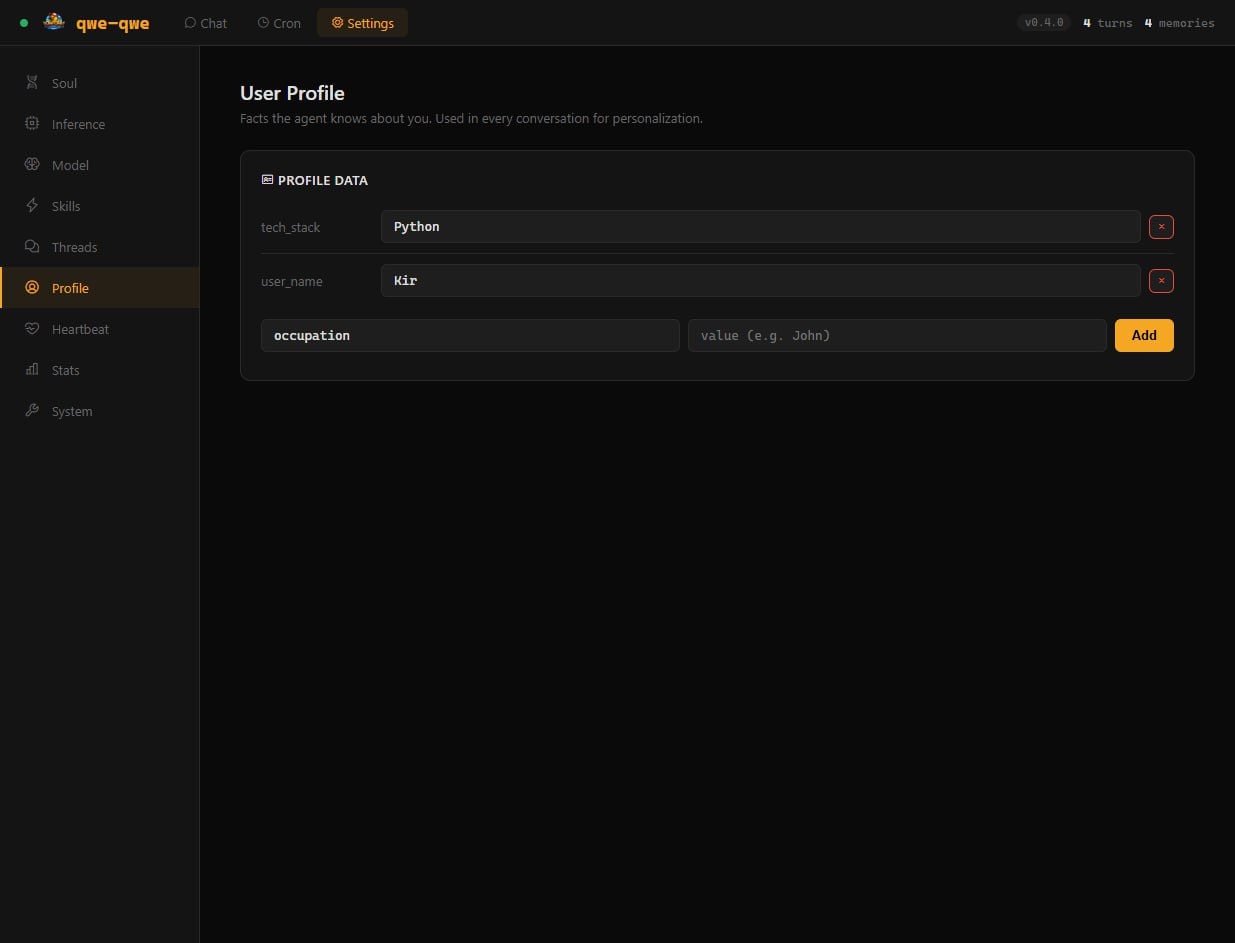1235x943 pixels.
Task: Click the v0.4.0 version badge
Action: coord(1044,22)
